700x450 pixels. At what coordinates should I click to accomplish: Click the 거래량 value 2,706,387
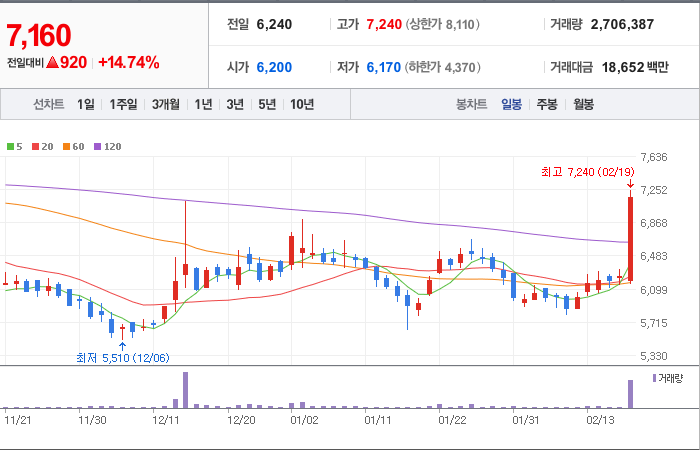pyautogui.click(x=622, y=25)
